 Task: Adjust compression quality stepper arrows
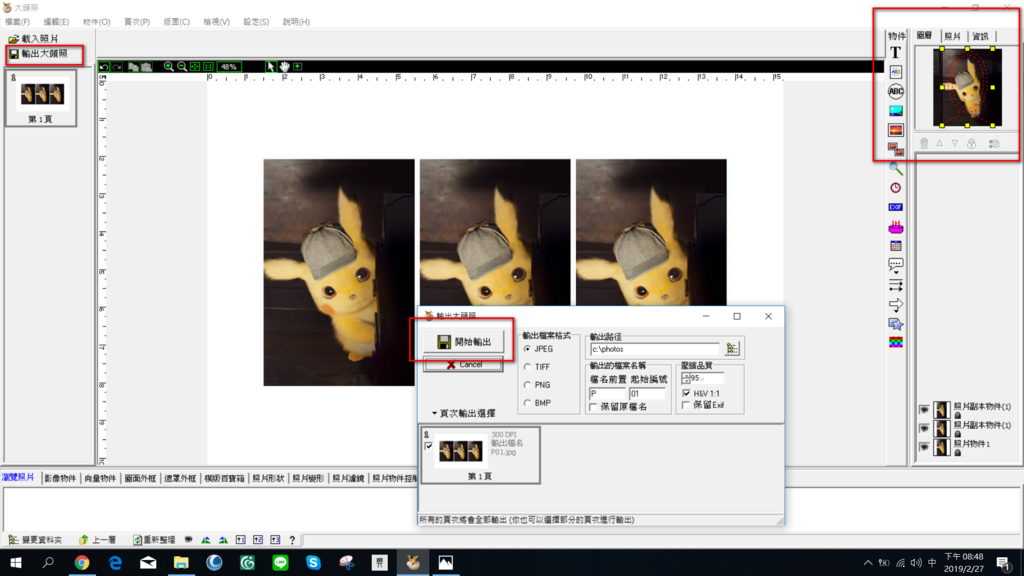(x=685, y=378)
